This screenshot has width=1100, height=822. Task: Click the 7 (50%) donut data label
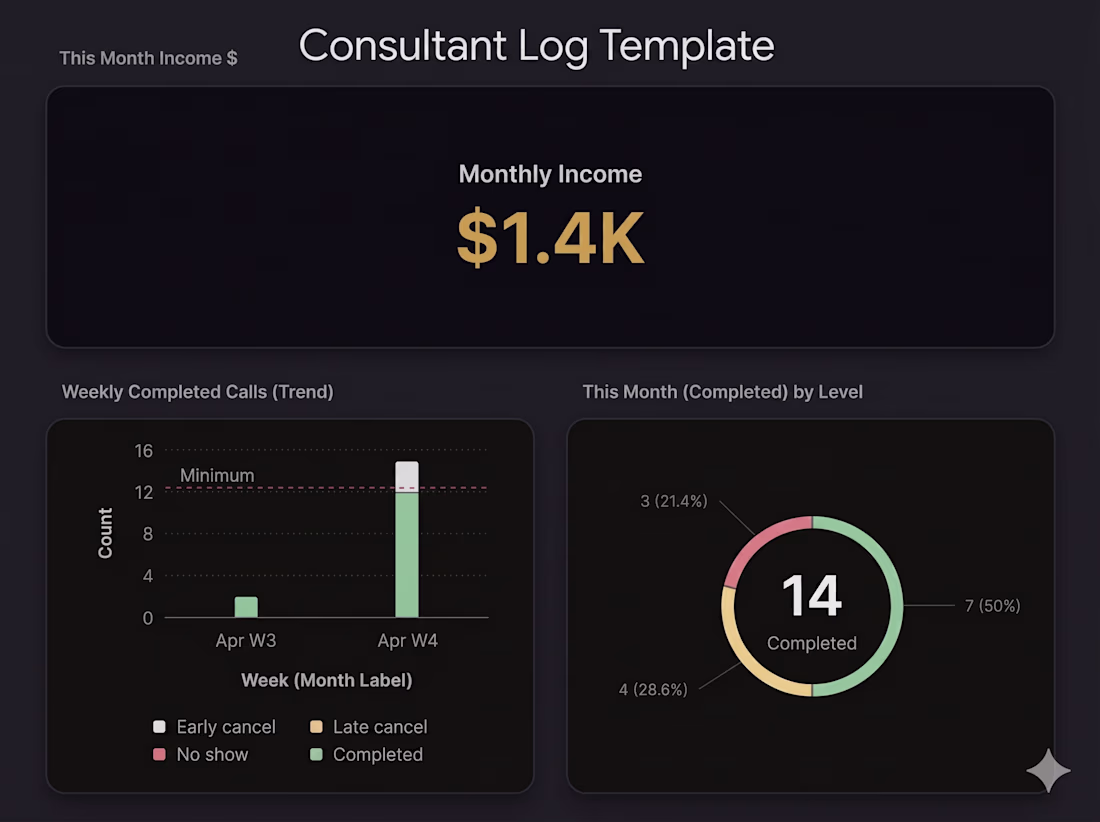point(992,606)
